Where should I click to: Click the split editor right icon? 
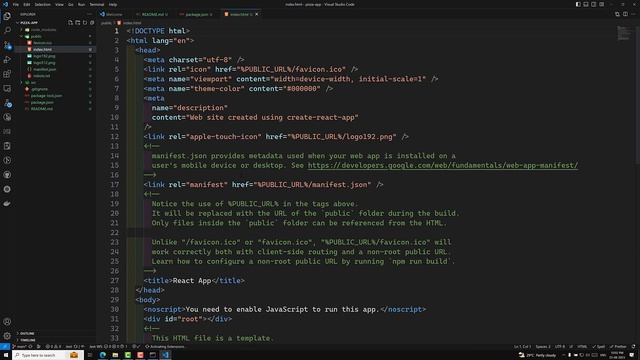625,14
